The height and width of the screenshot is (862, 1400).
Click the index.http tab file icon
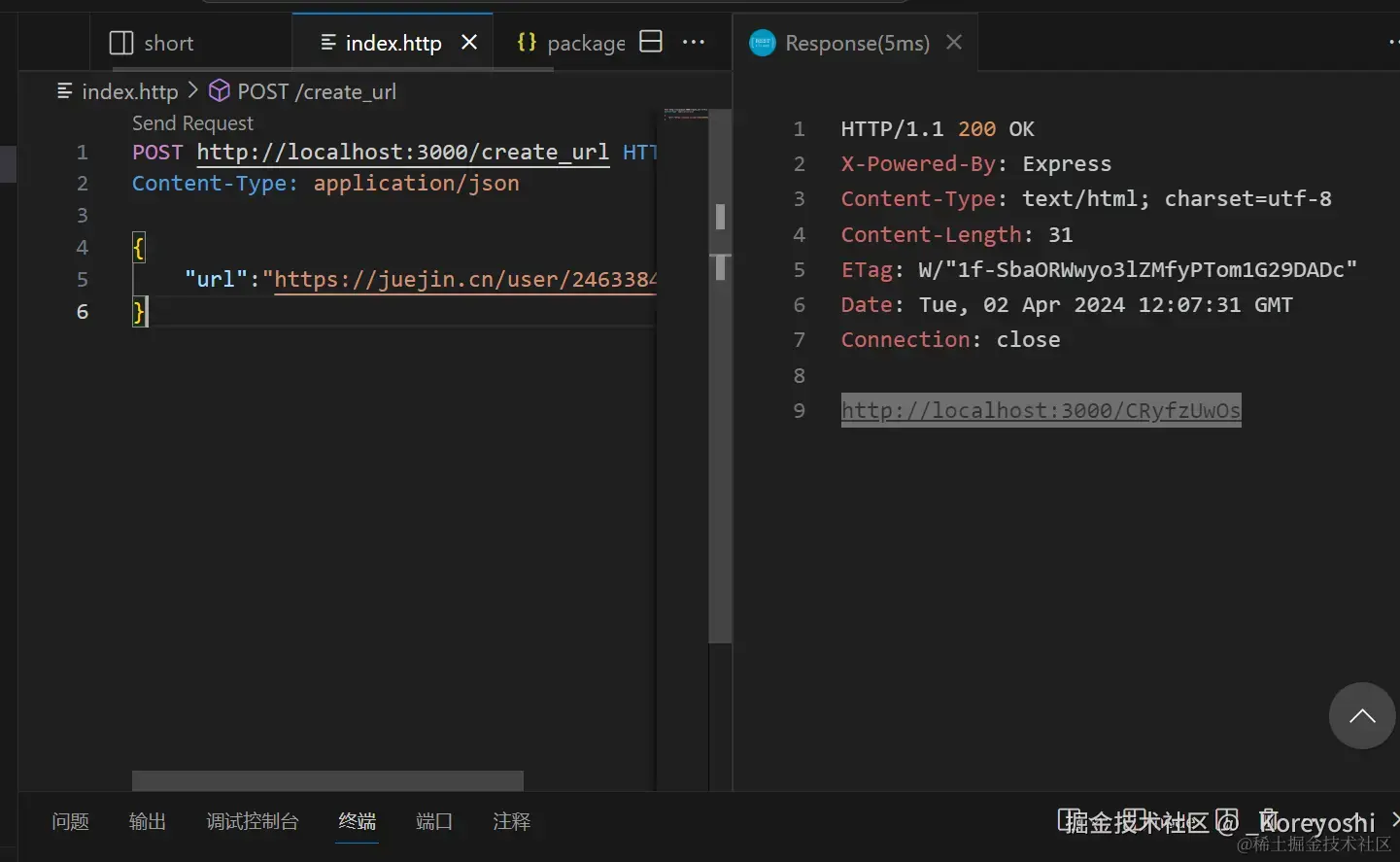tap(328, 42)
